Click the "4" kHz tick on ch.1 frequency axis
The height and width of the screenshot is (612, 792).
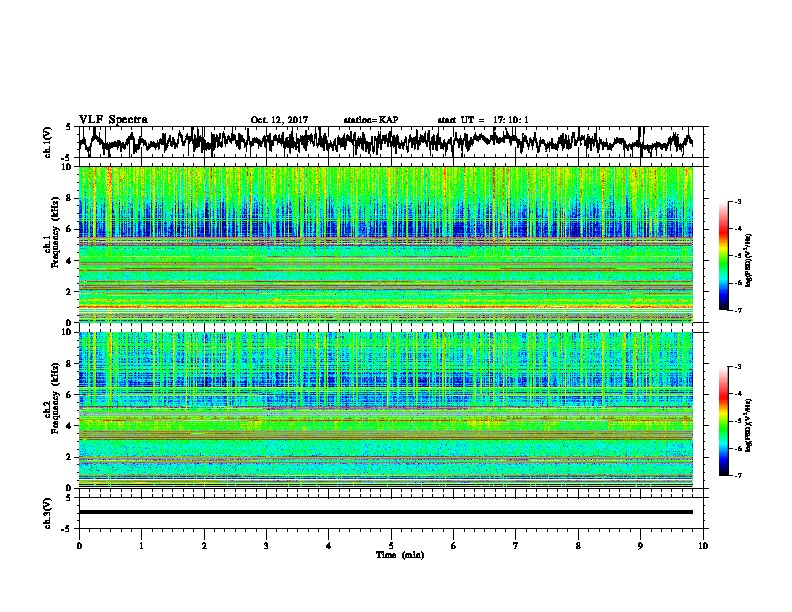pyautogui.click(x=71, y=261)
